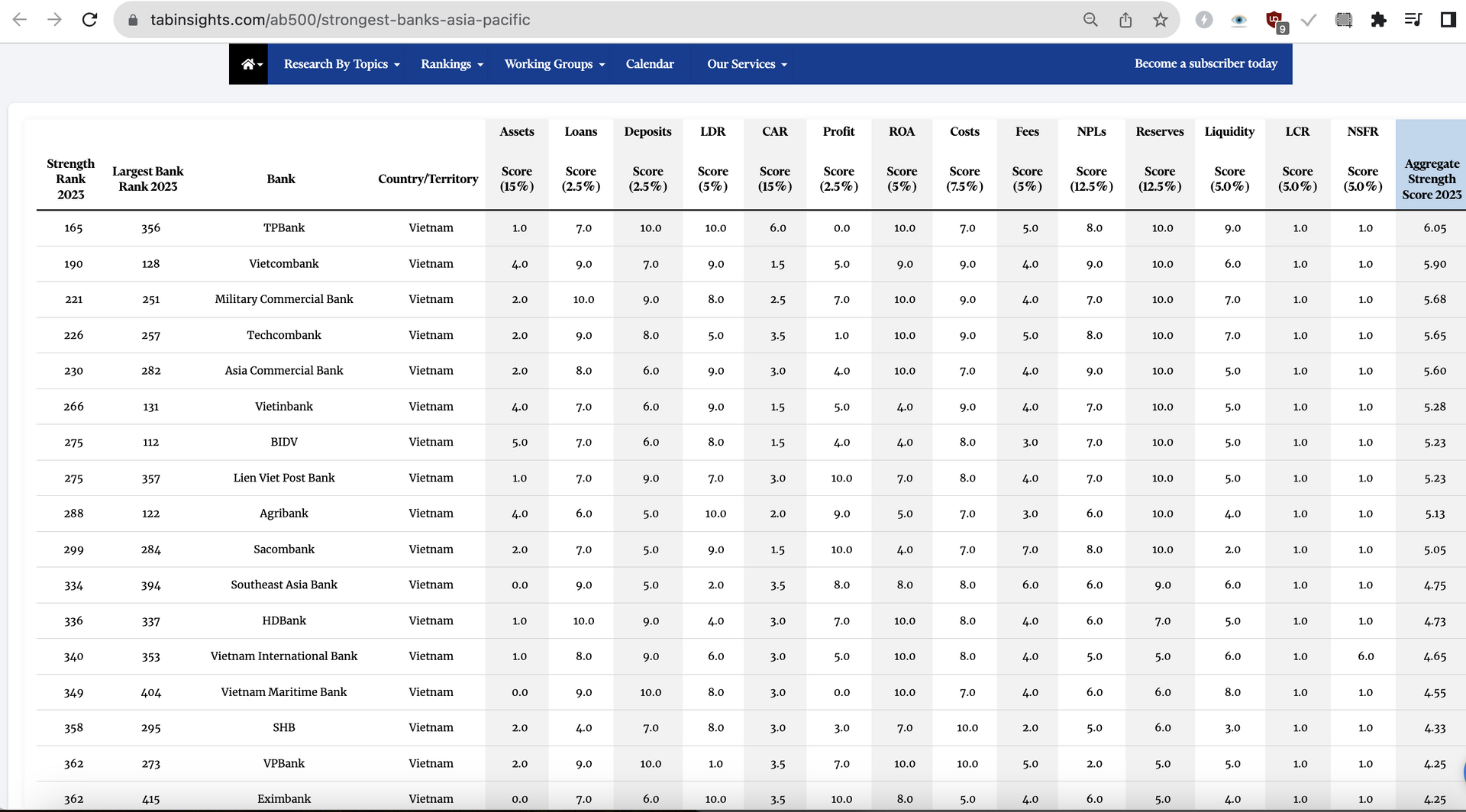The image size is (1466, 812).
Task: Click the NSFR column header
Action: (1363, 131)
